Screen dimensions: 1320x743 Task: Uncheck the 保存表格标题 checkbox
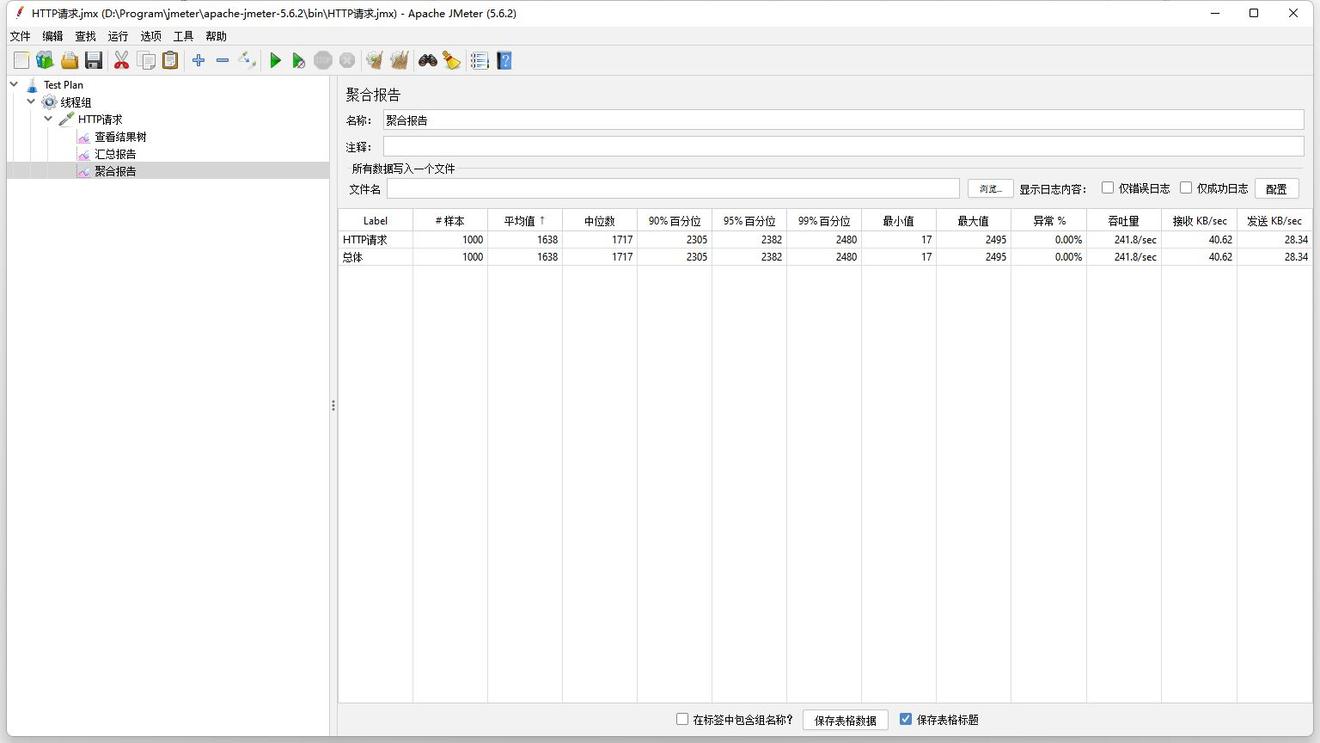pos(906,719)
